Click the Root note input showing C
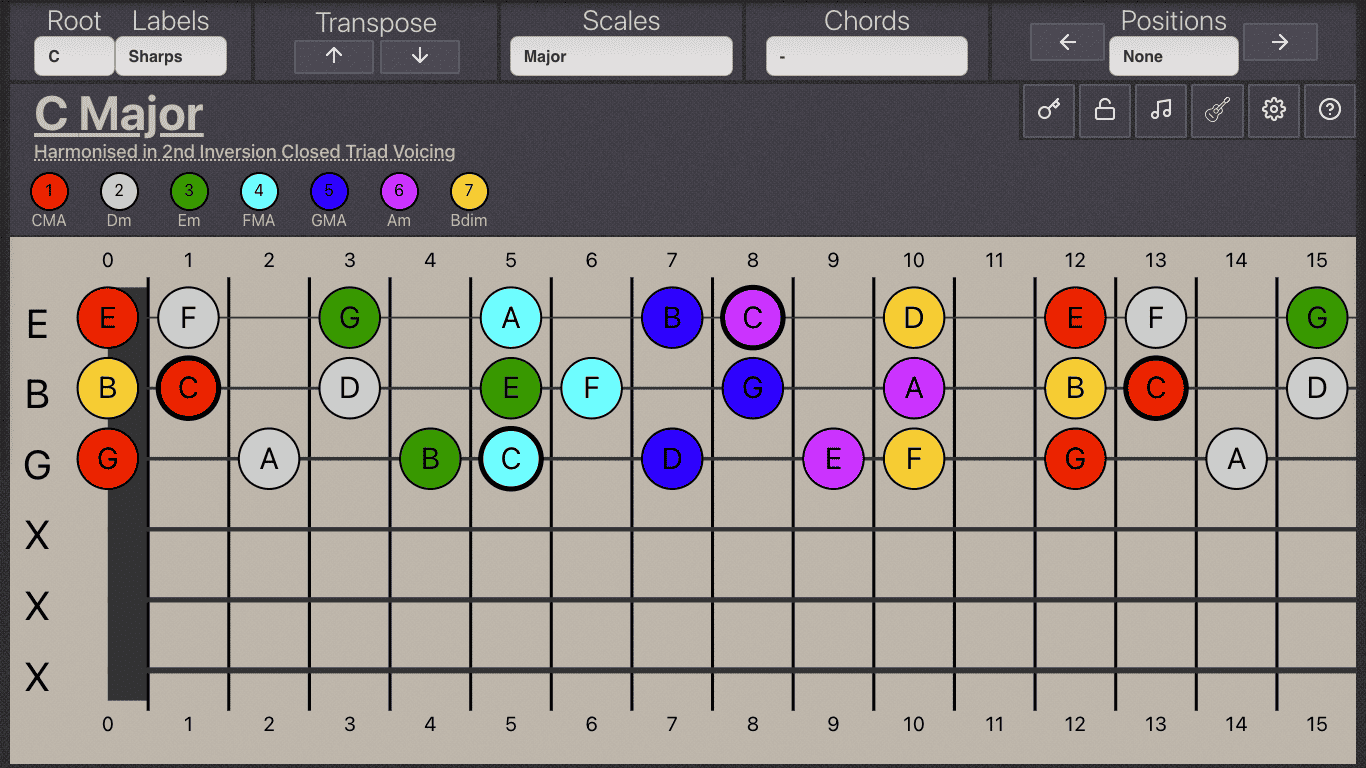The width and height of the screenshot is (1366, 768). 74,57
